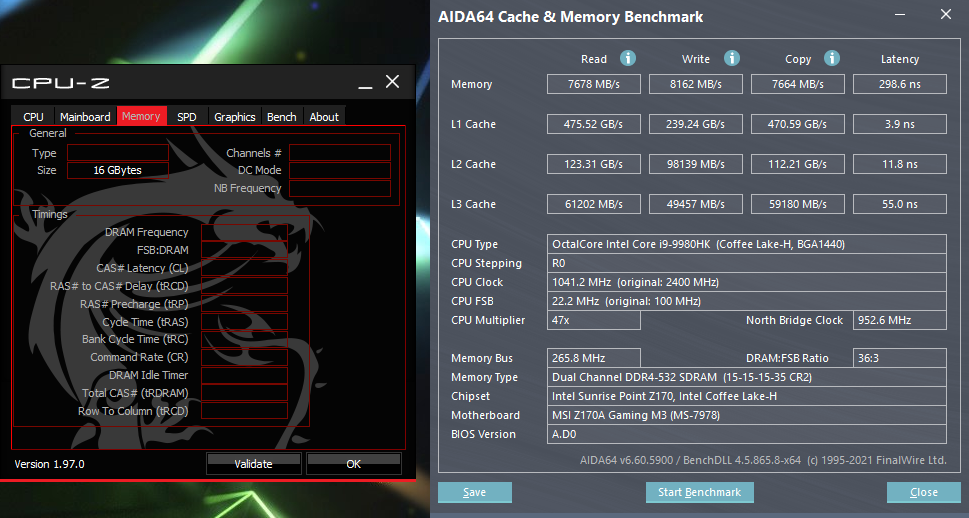Click the DRAM:FSB Ratio value 36:3
This screenshot has height=518, width=969.
900,358
